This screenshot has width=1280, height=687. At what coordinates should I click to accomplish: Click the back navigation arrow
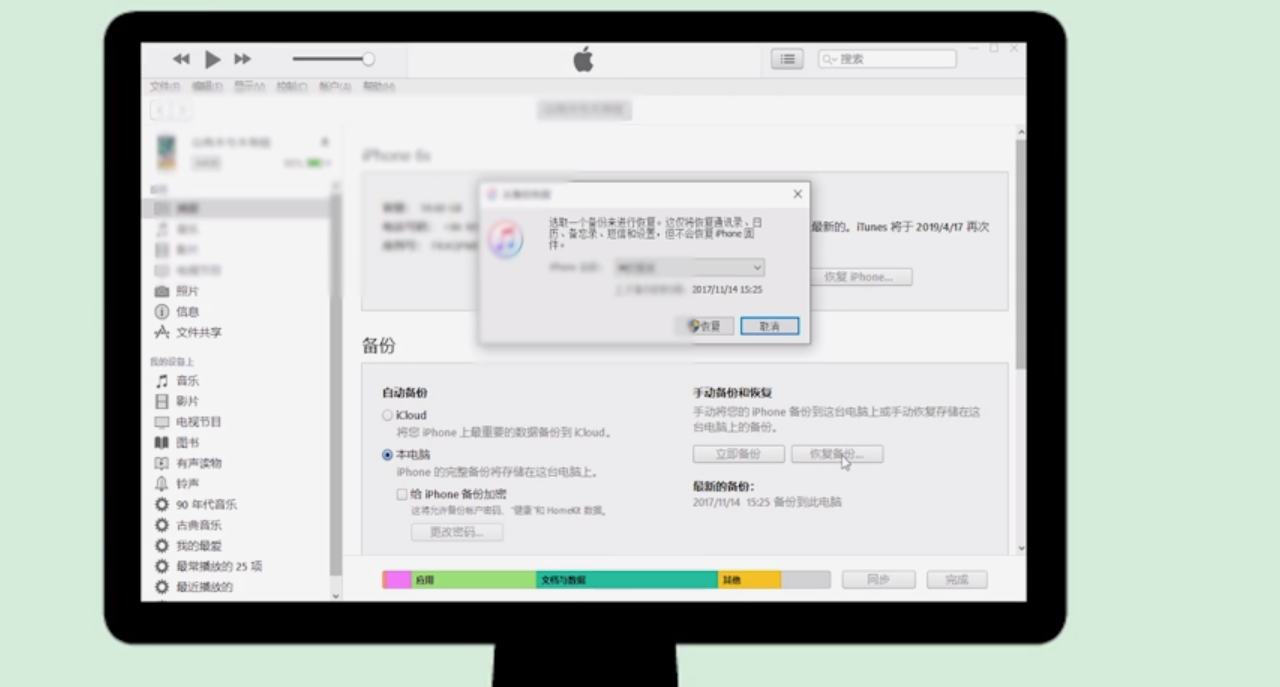coord(160,110)
